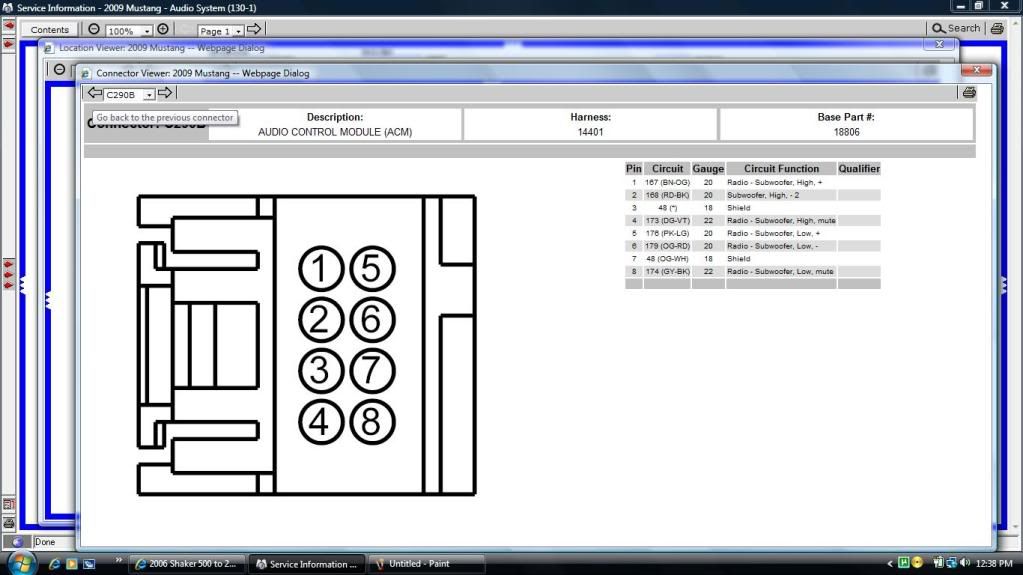The image size is (1023, 575).
Task: Go back to the previous connector arrow
Action: [95, 93]
